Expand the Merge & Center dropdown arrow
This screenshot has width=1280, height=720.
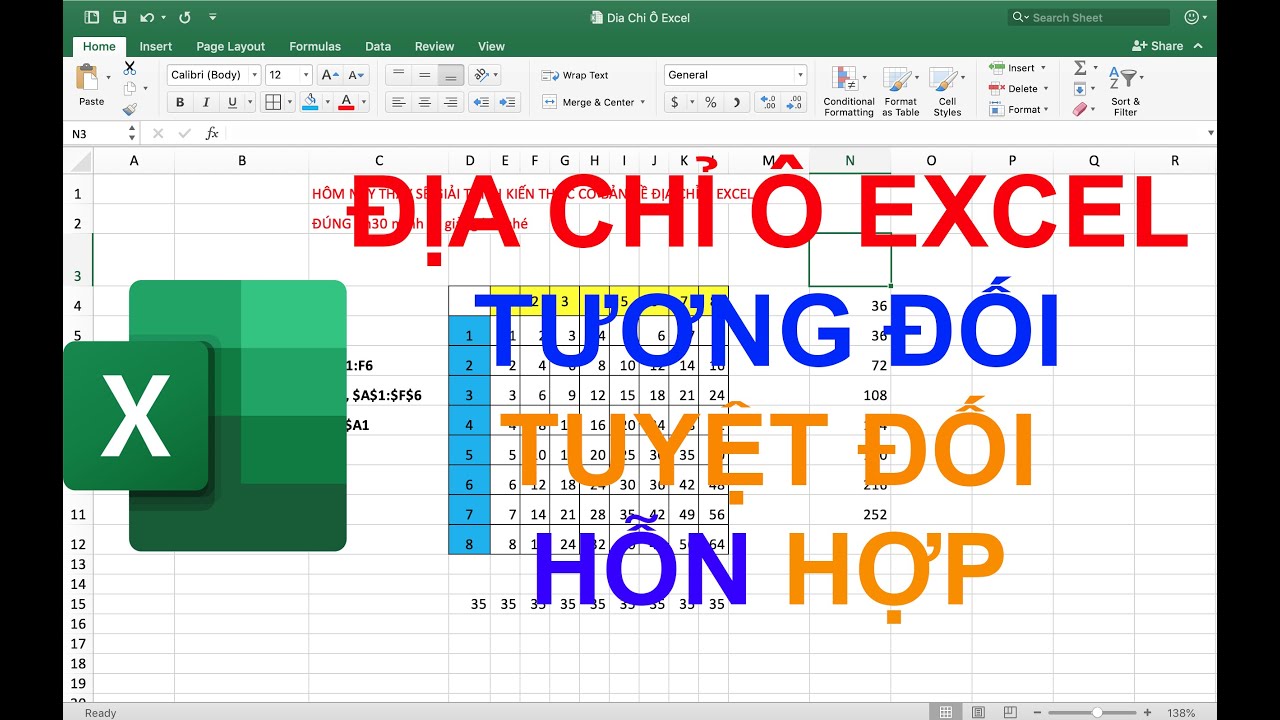coord(642,102)
